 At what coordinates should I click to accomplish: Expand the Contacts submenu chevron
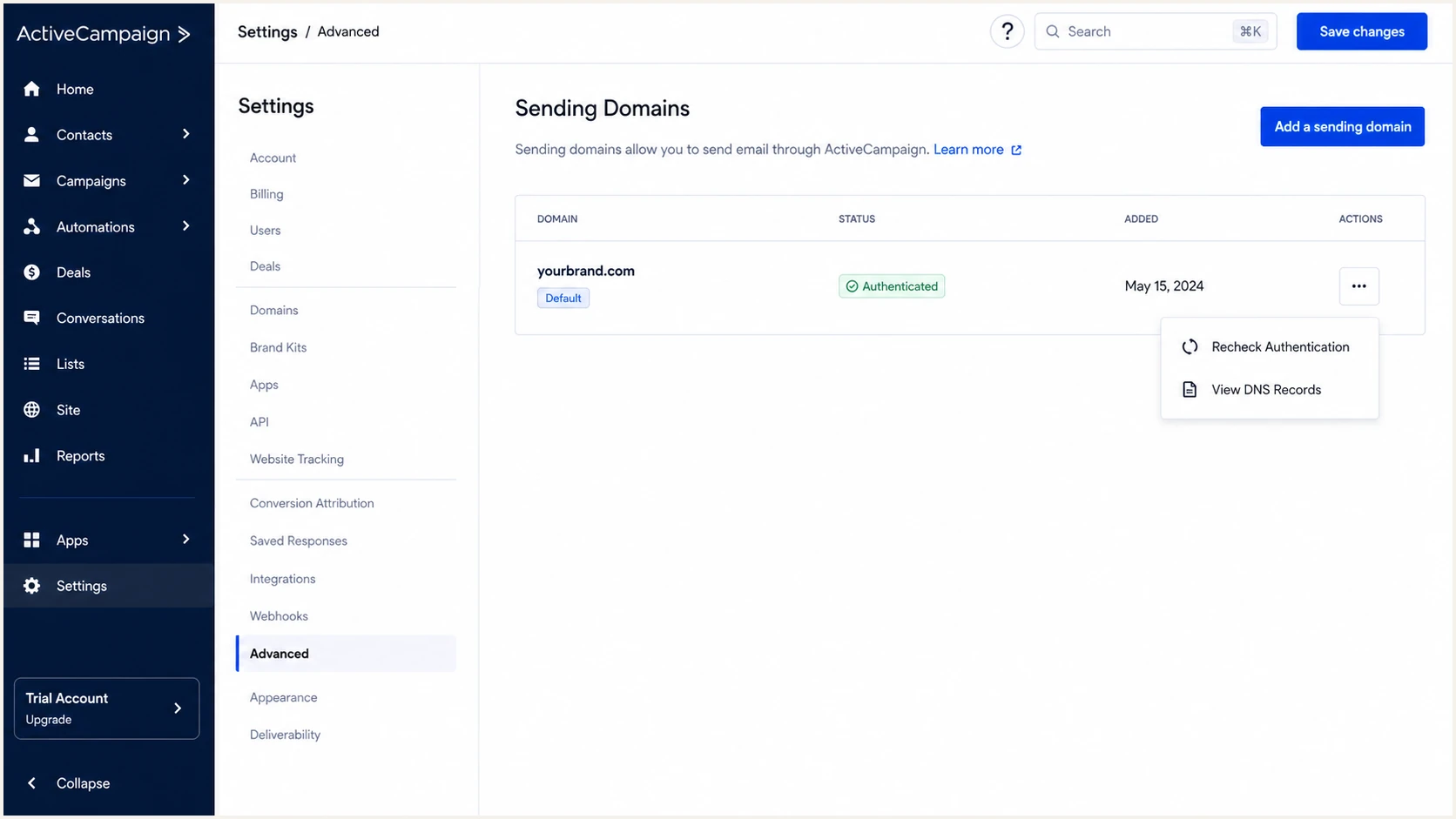click(185, 134)
